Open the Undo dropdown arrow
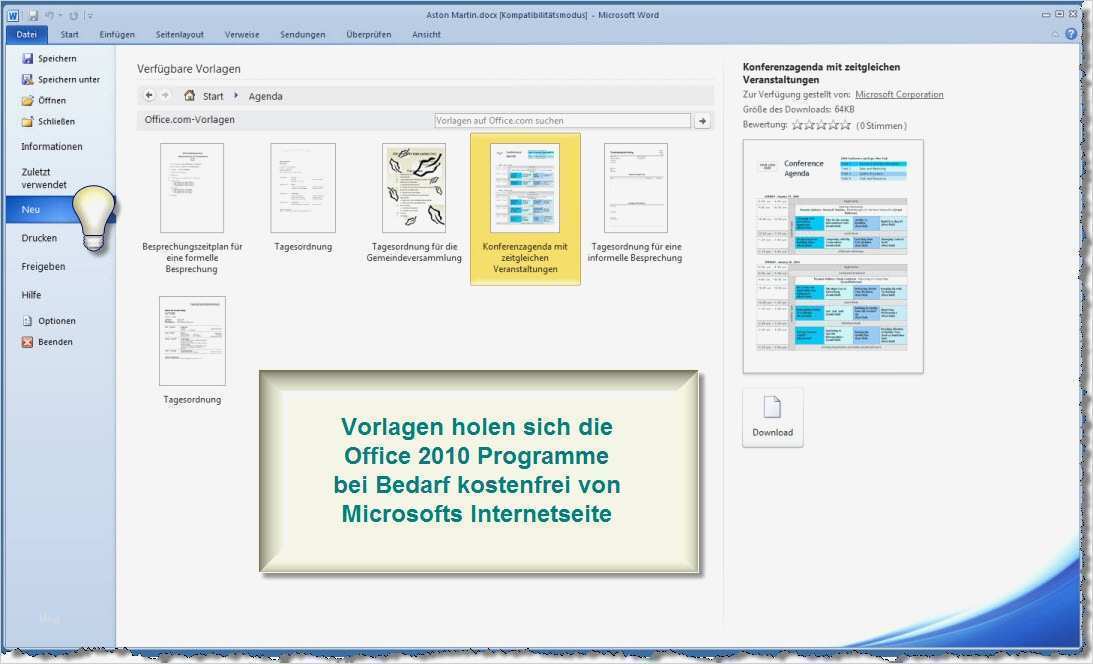 pos(61,15)
